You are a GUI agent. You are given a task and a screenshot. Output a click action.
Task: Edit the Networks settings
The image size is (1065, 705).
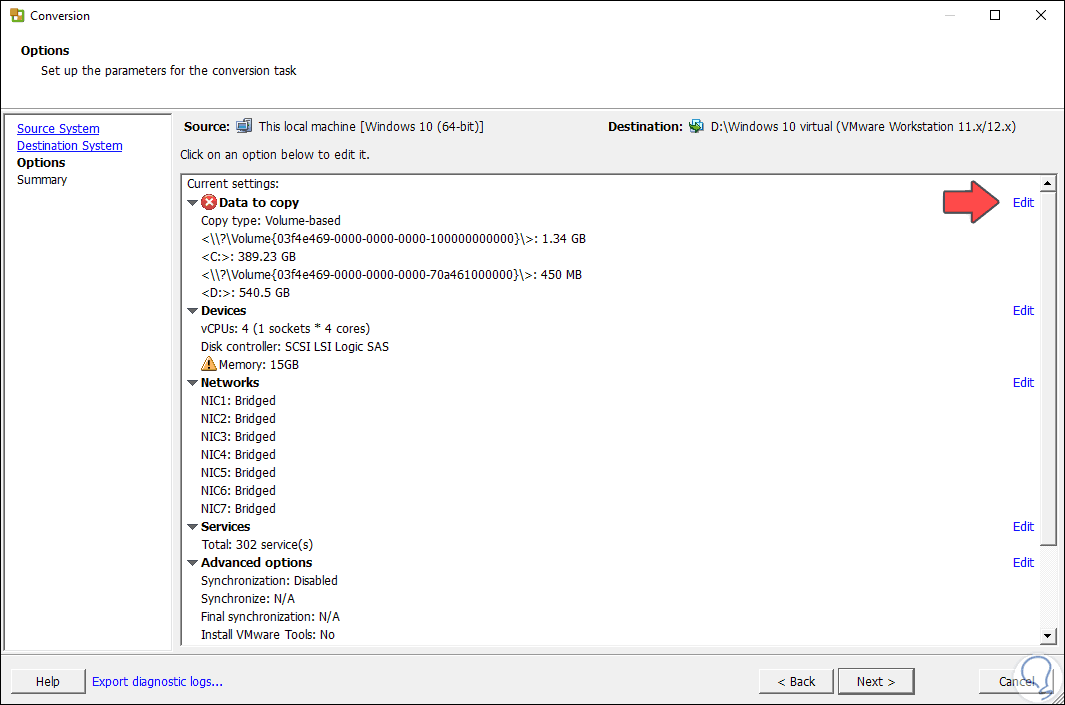click(1023, 383)
